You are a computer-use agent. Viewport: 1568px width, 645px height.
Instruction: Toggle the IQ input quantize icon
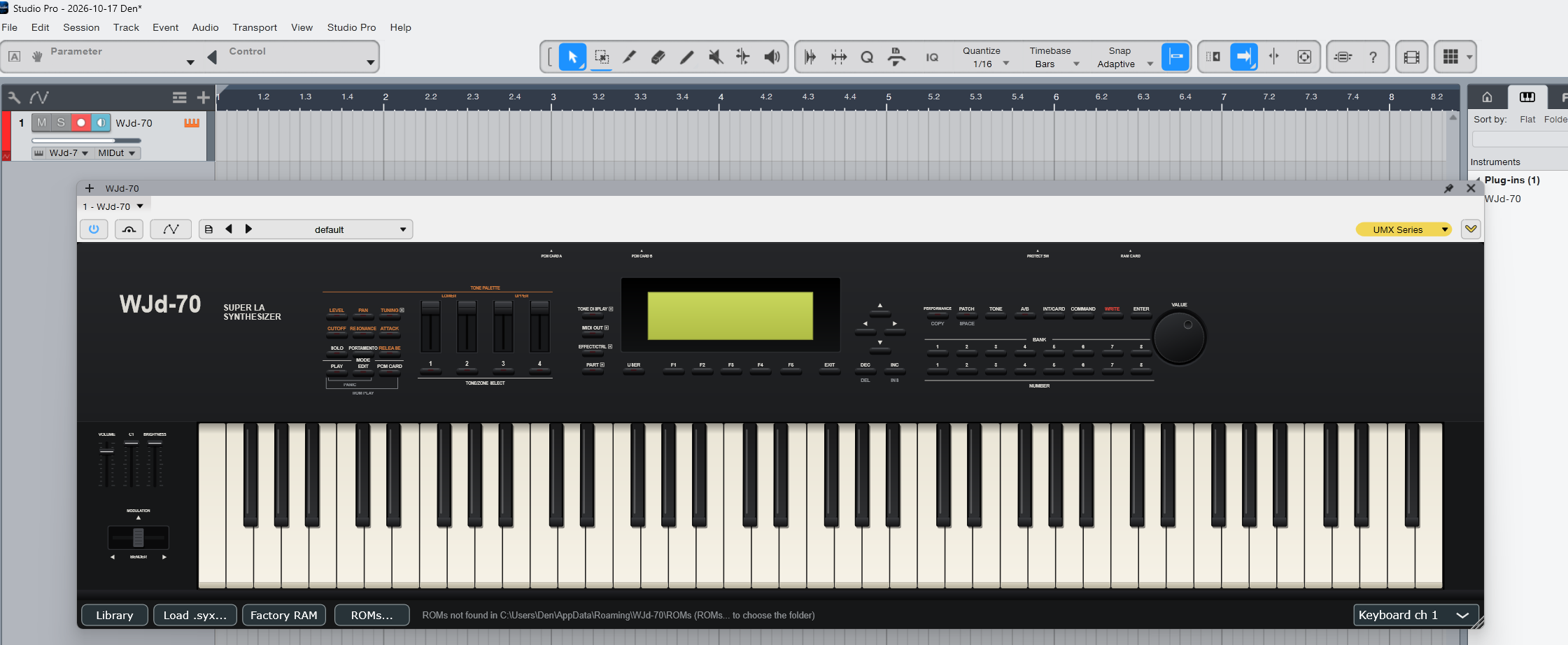pos(932,57)
